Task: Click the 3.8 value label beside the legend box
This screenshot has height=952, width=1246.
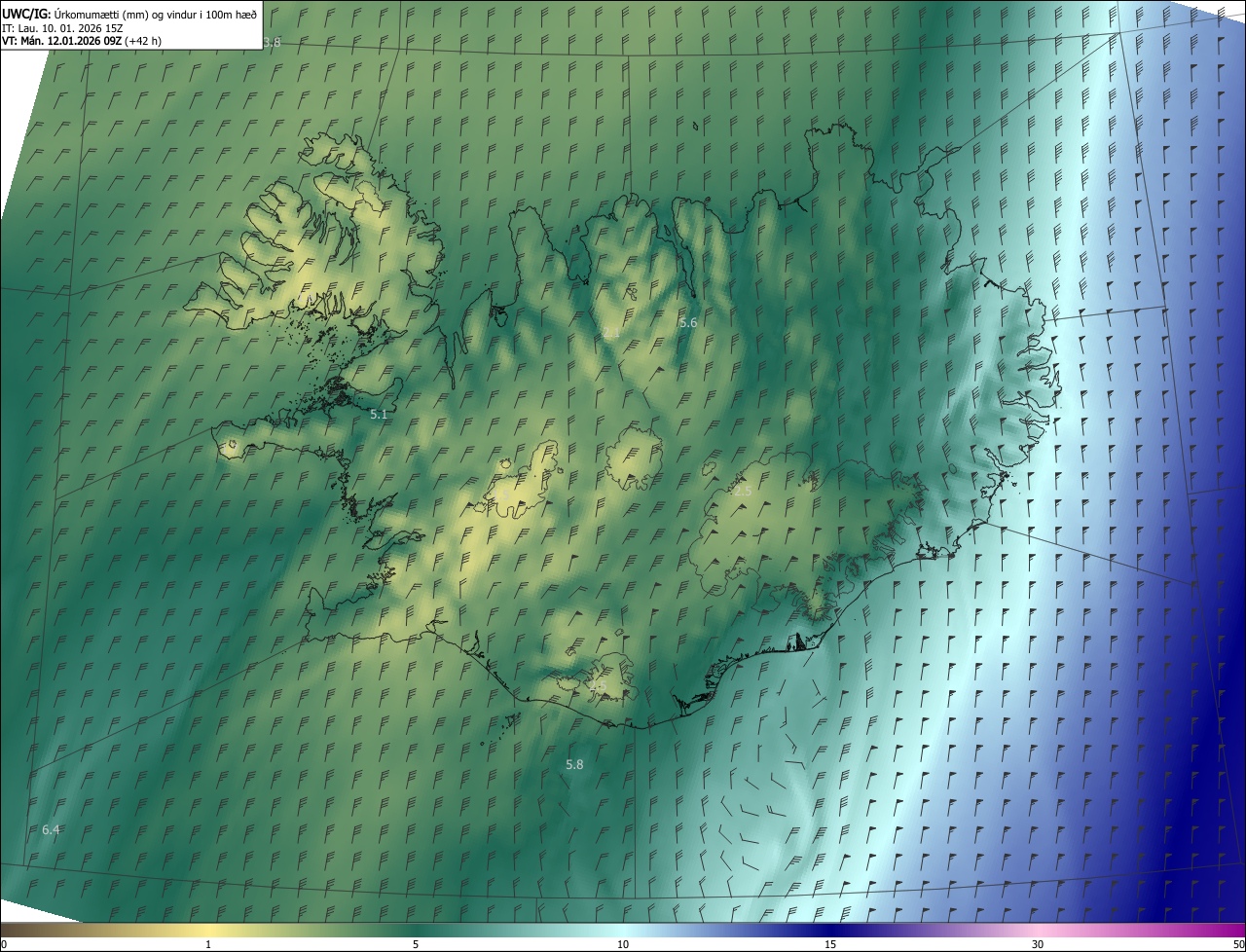Action: pos(272,42)
